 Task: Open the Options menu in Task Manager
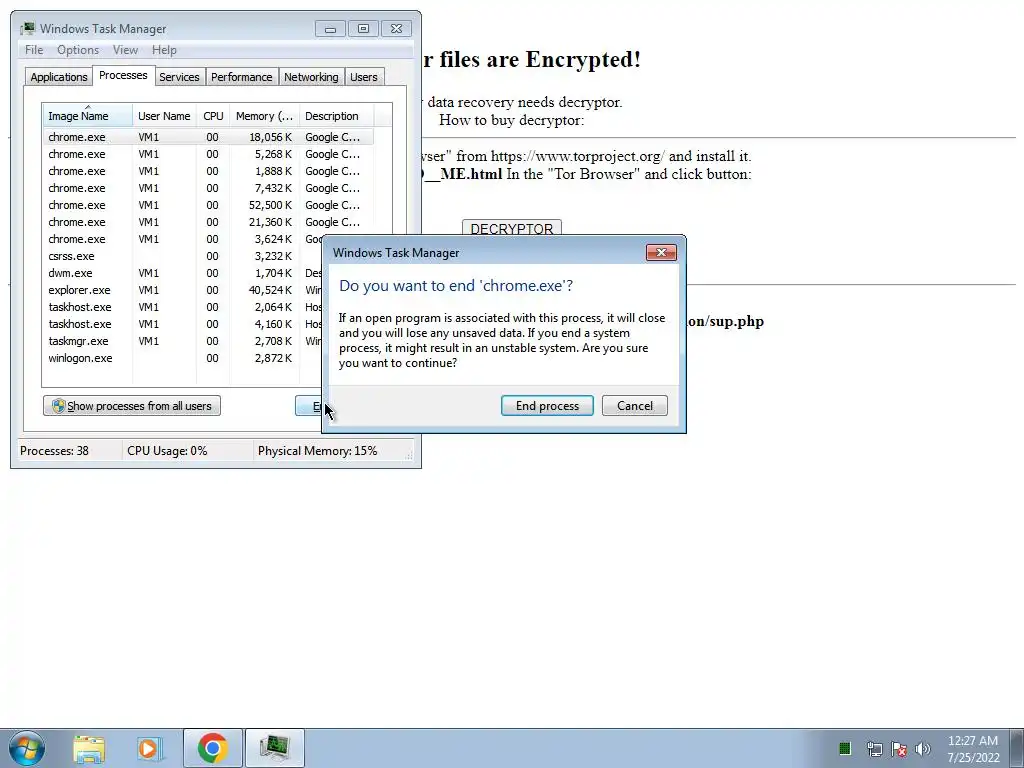78,50
